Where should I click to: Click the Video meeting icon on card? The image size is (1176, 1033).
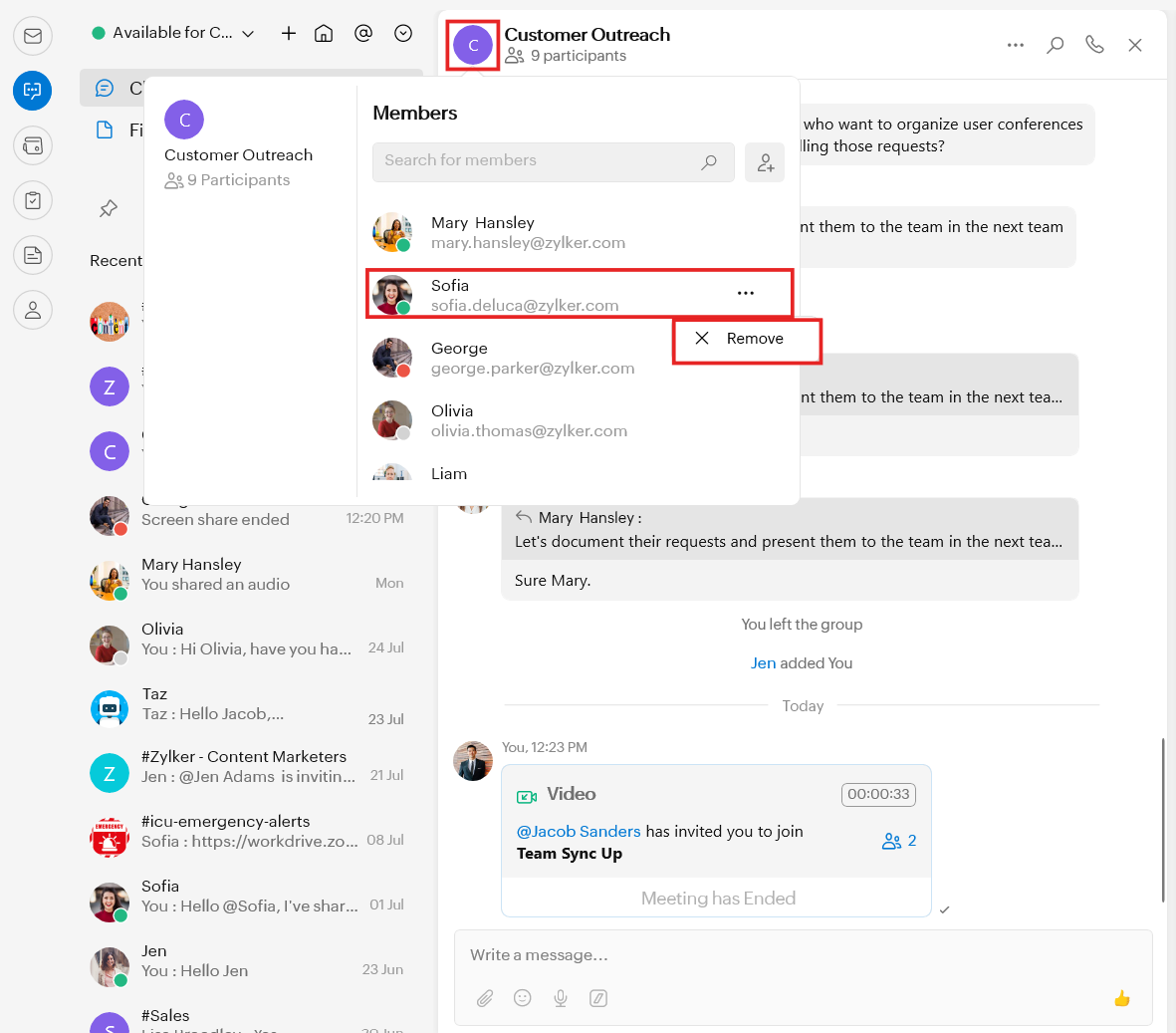click(527, 796)
